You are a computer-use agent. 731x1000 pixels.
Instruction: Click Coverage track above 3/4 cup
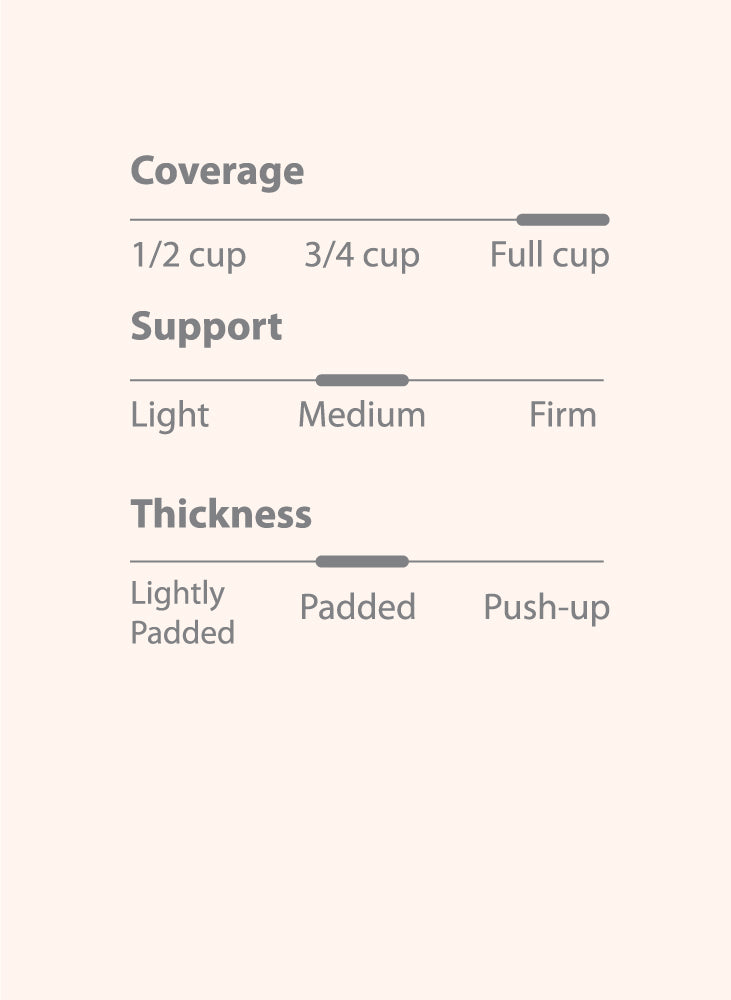(x=361, y=220)
